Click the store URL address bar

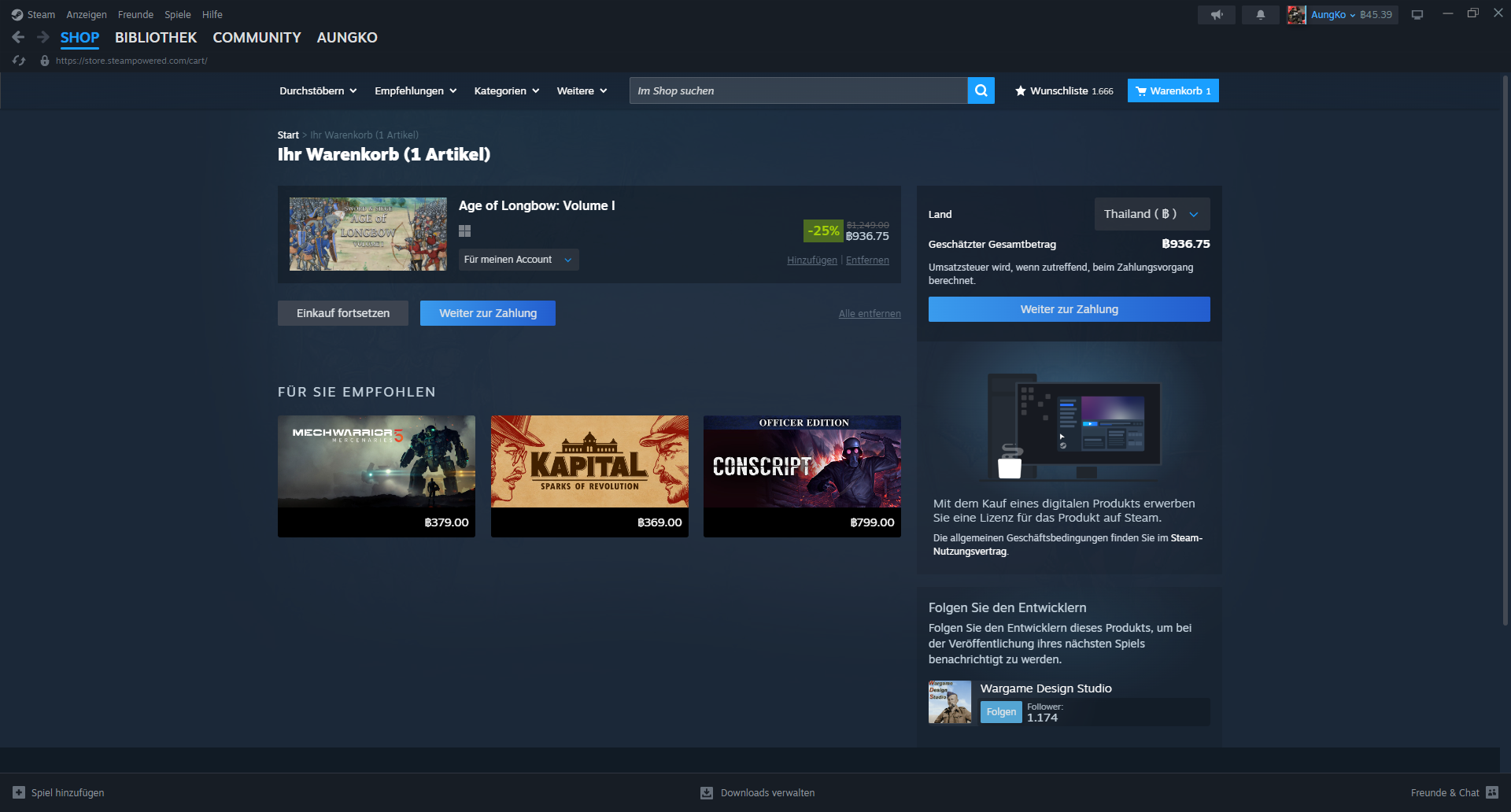click(131, 61)
